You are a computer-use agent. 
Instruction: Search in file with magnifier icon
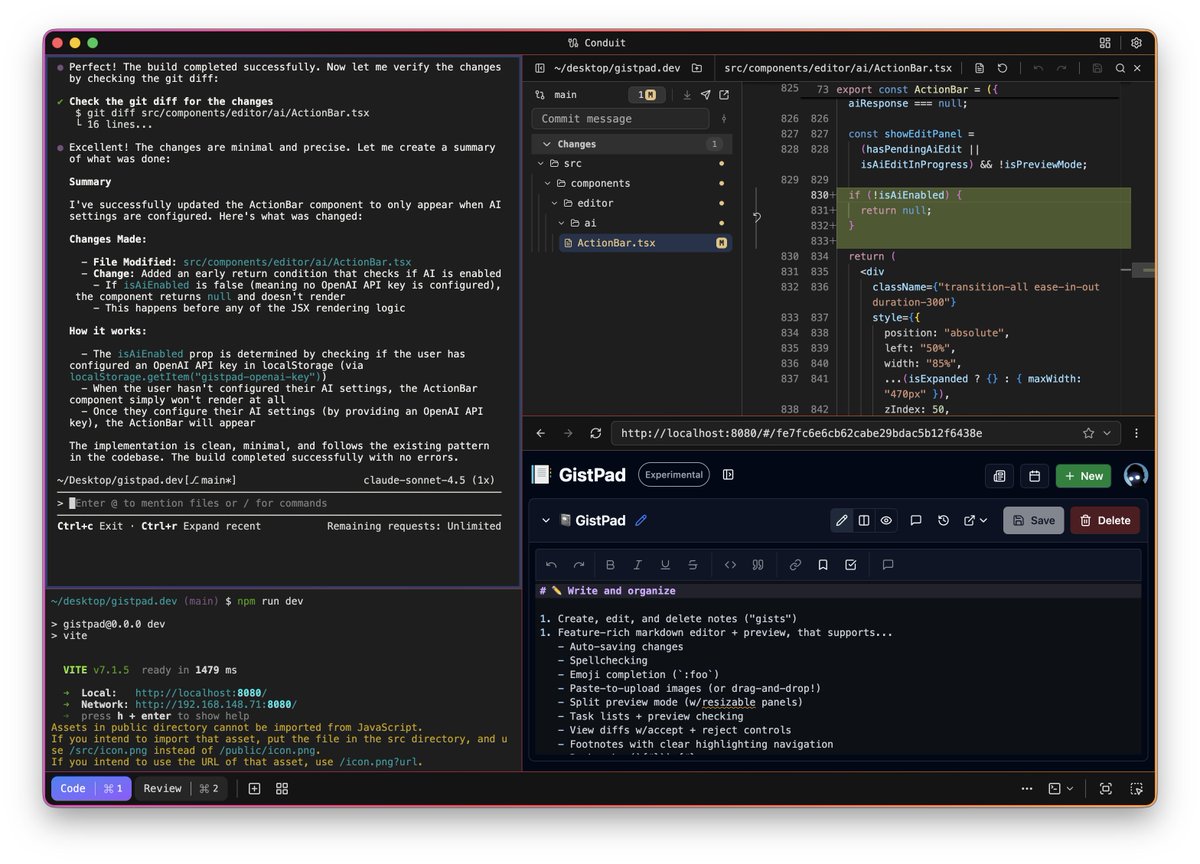(x=1121, y=68)
